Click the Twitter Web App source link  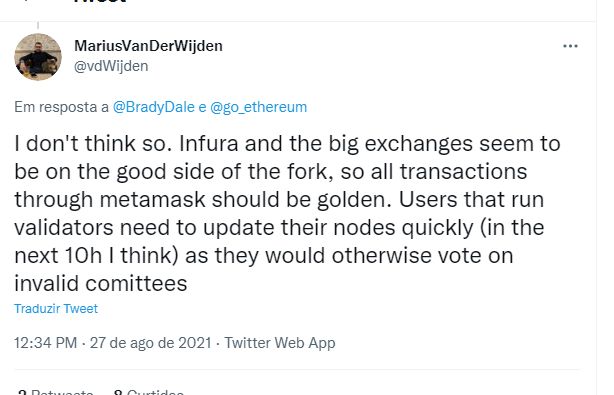(280, 343)
